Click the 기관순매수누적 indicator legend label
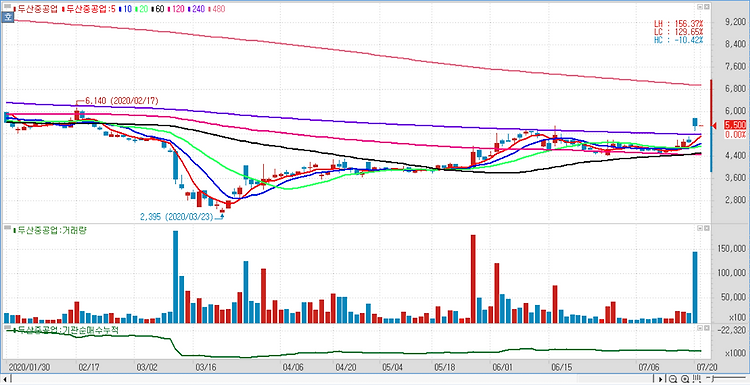 [x=66, y=330]
